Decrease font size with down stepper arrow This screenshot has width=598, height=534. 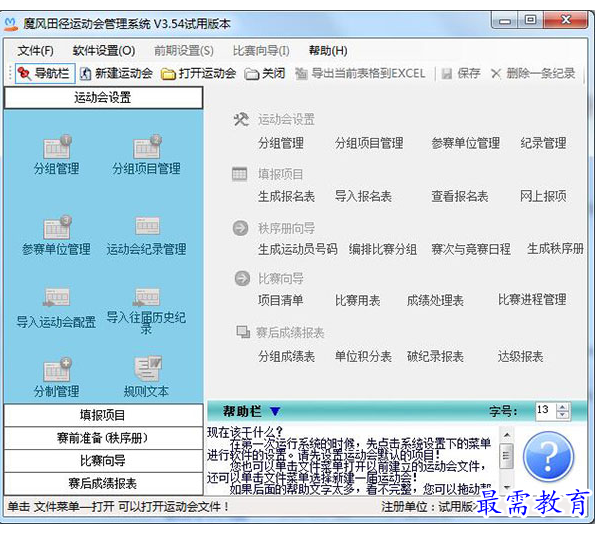click(x=563, y=415)
